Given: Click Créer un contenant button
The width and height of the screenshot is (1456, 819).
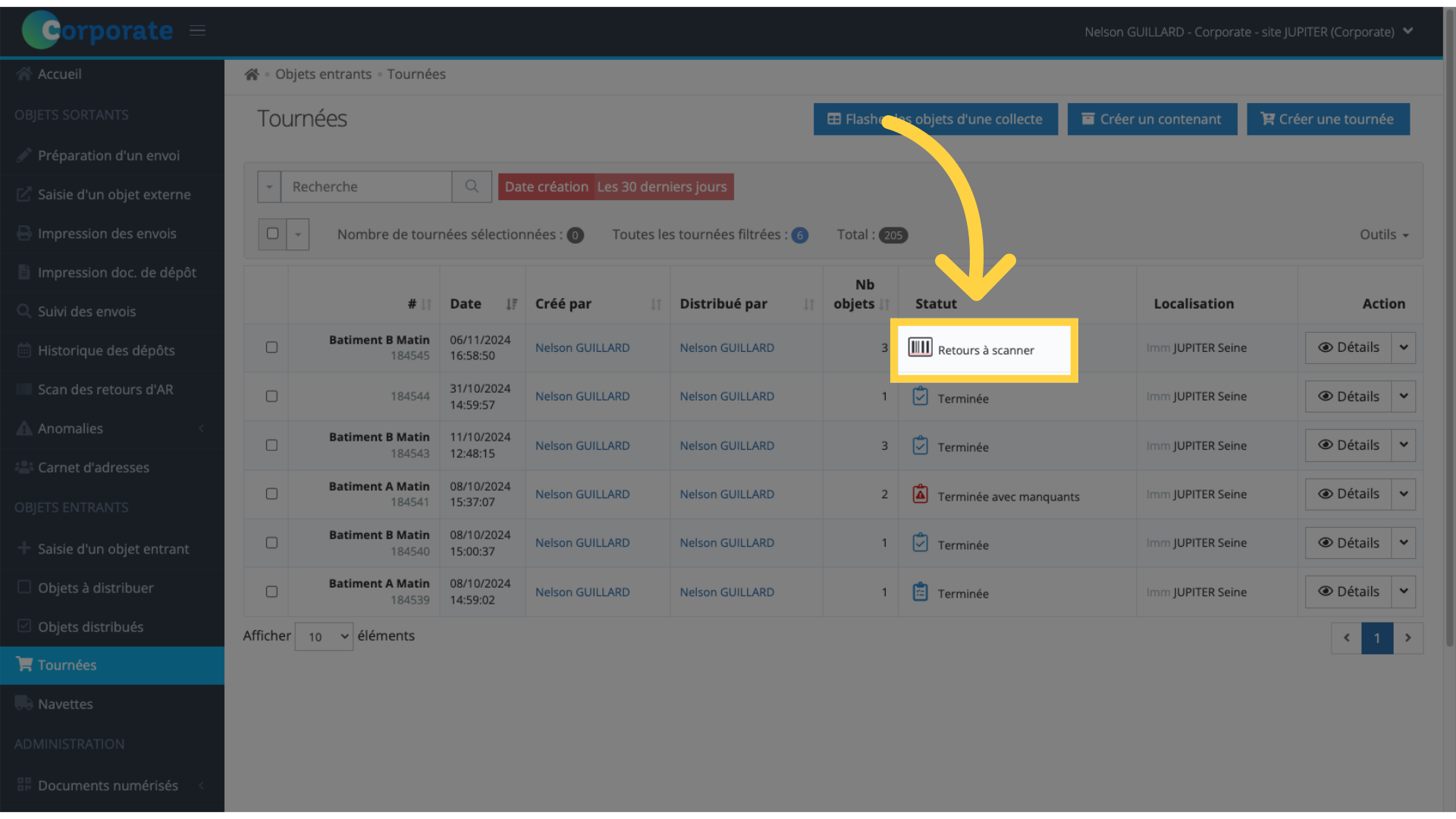Looking at the screenshot, I should 1152,120.
